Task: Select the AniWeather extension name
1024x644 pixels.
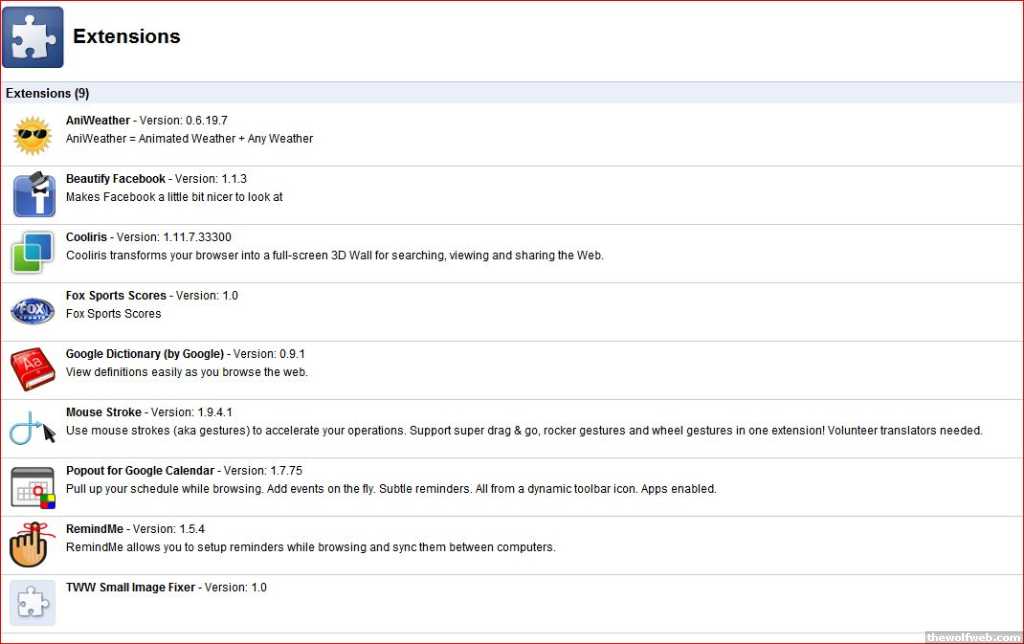Action: tap(97, 121)
